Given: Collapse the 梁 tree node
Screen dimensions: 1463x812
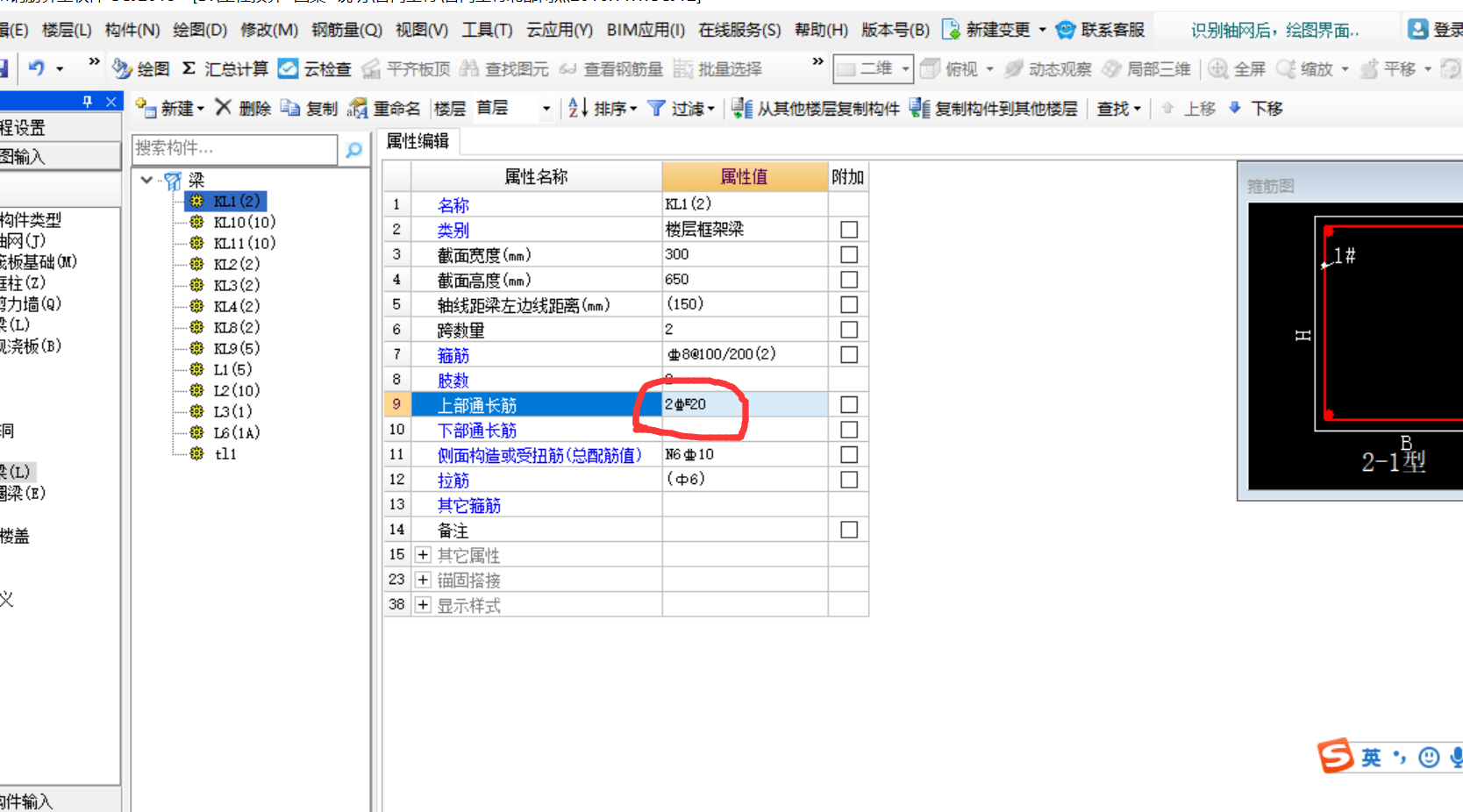Looking at the screenshot, I should 146,180.
